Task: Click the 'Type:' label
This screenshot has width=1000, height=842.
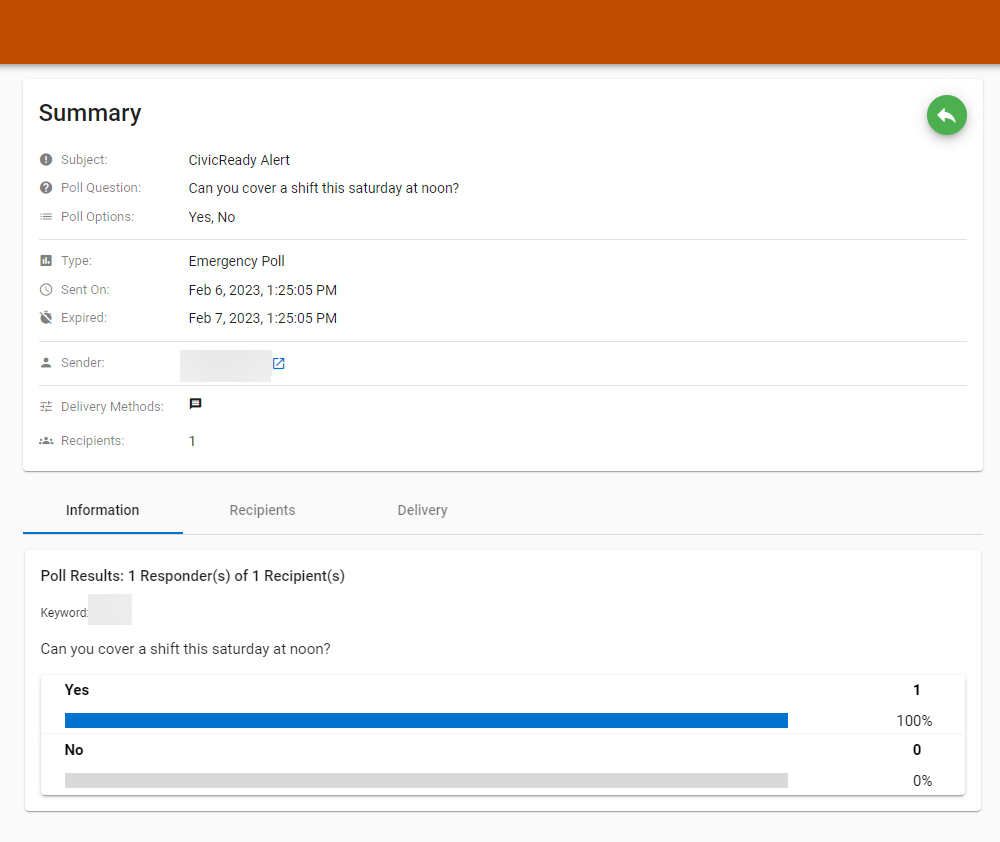Action: click(x=77, y=260)
